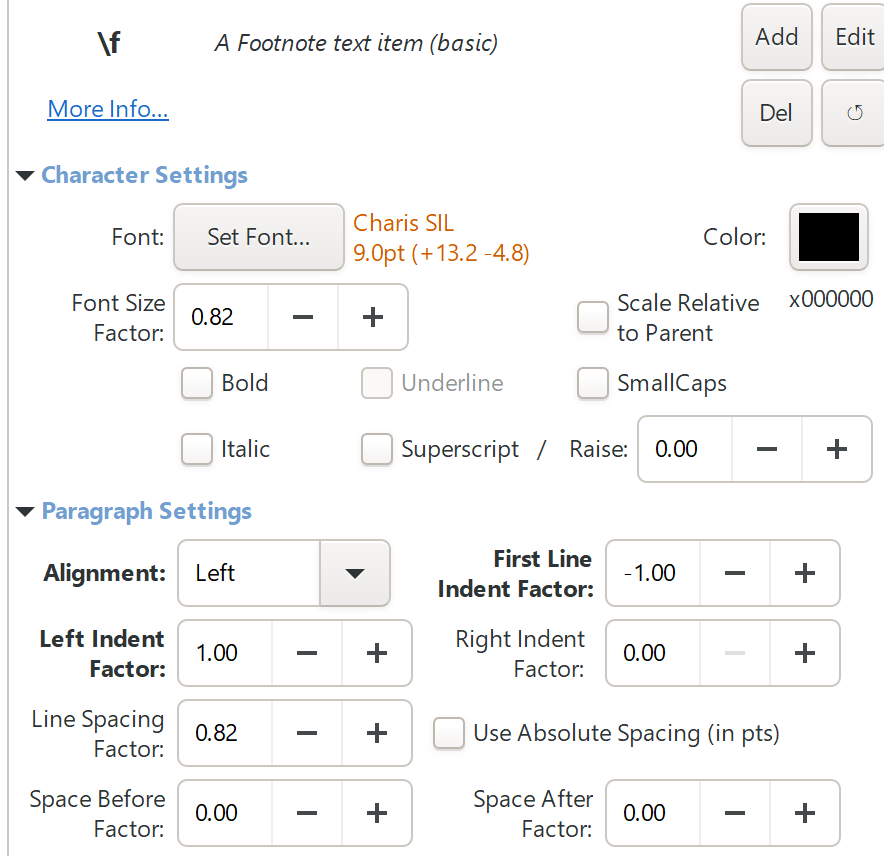Increase the Raise value for superscript

837,449
